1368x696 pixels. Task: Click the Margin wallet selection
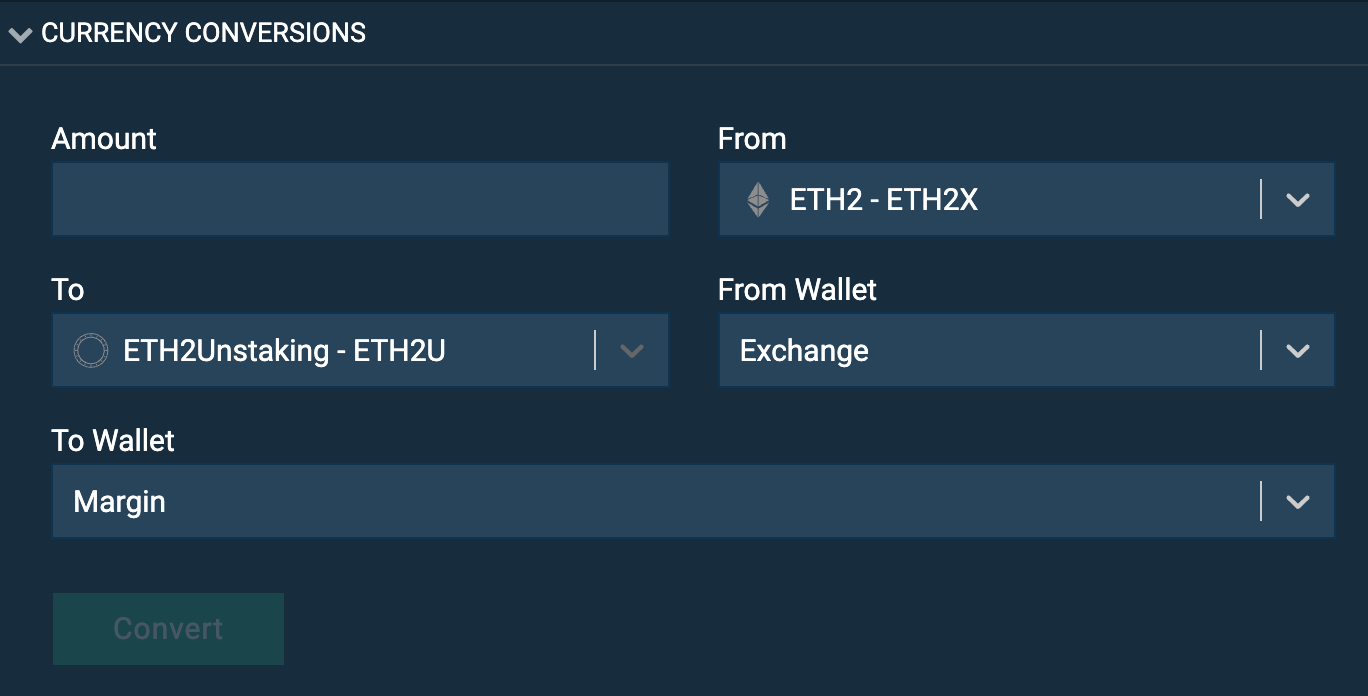click(119, 502)
